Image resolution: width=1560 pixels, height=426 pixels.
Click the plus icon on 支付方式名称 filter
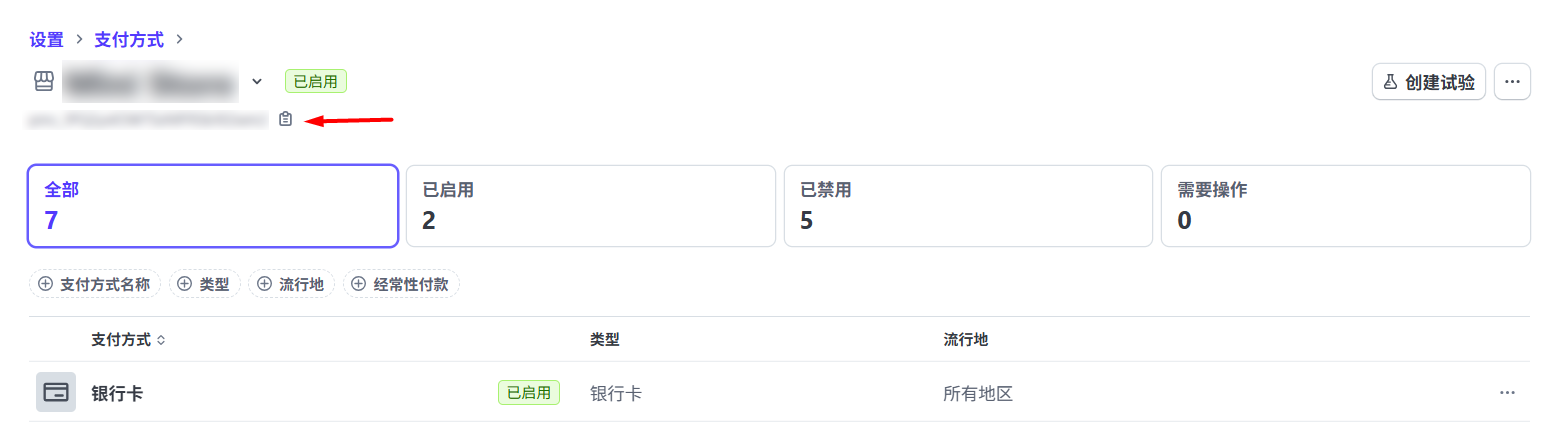[x=45, y=284]
